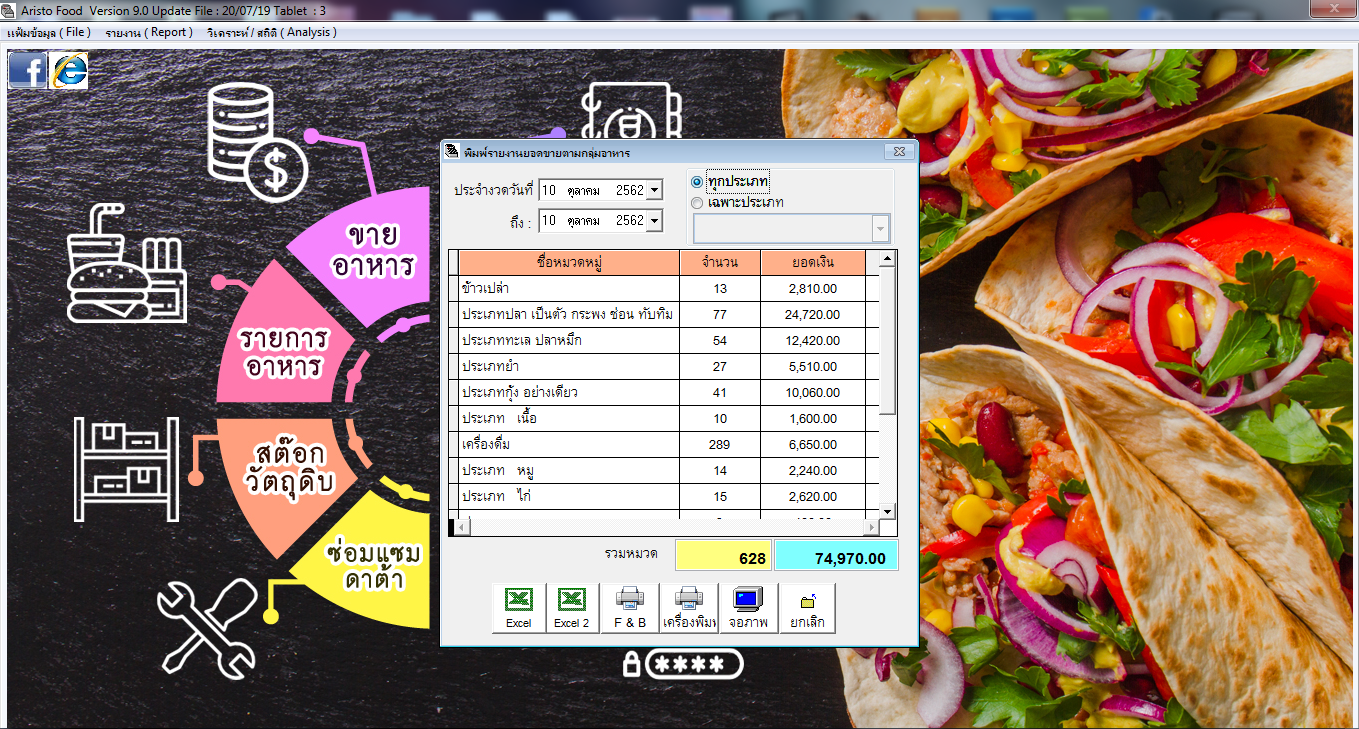Export report with Excel 2 button
Image resolution: width=1359 pixels, height=729 pixels.
pyautogui.click(x=572, y=608)
